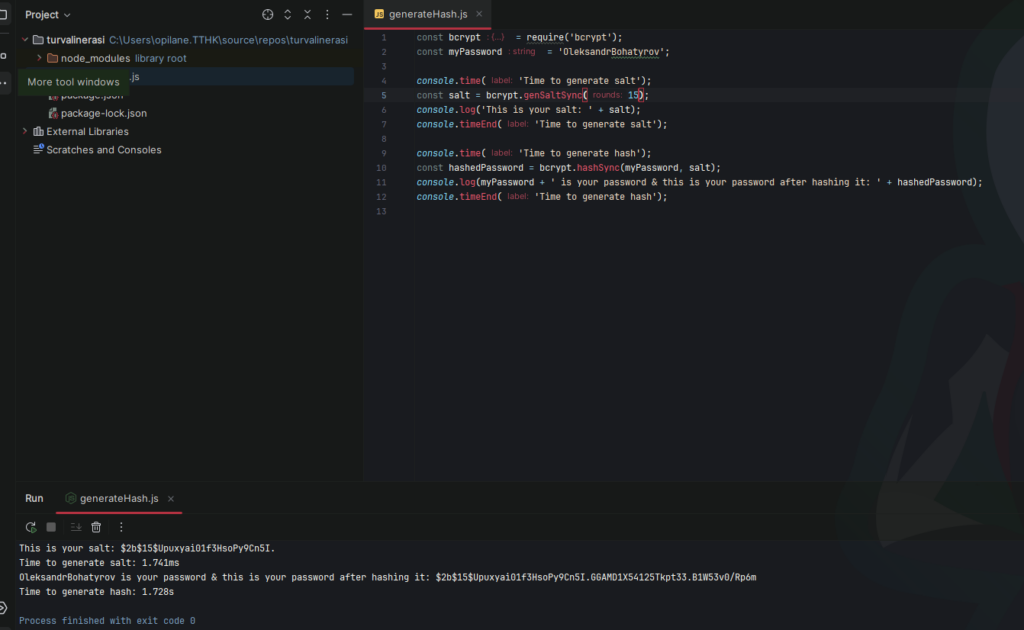
Task: Click require('bcrypt') on line 1
Action: [x=571, y=37]
